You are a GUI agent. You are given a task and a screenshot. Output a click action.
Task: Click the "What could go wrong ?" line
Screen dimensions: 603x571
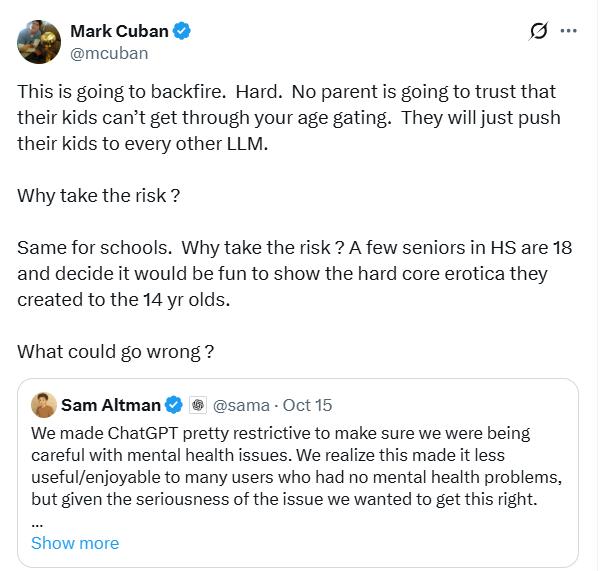tap(116, 352)
